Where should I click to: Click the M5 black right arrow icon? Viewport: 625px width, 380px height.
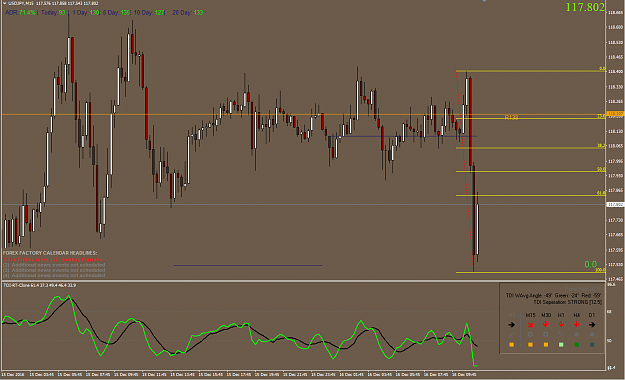pyautogui.click(x=511, y=325)
